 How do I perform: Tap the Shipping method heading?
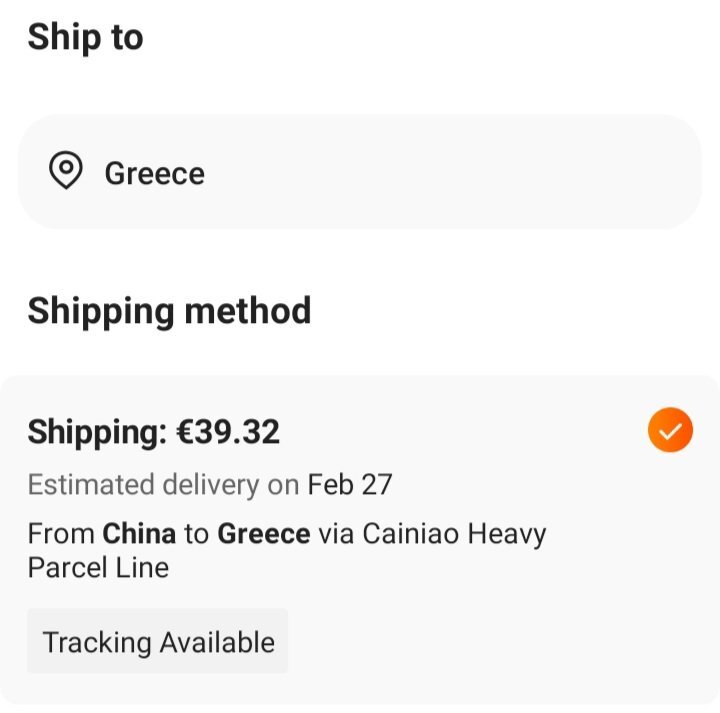(169, 312)
